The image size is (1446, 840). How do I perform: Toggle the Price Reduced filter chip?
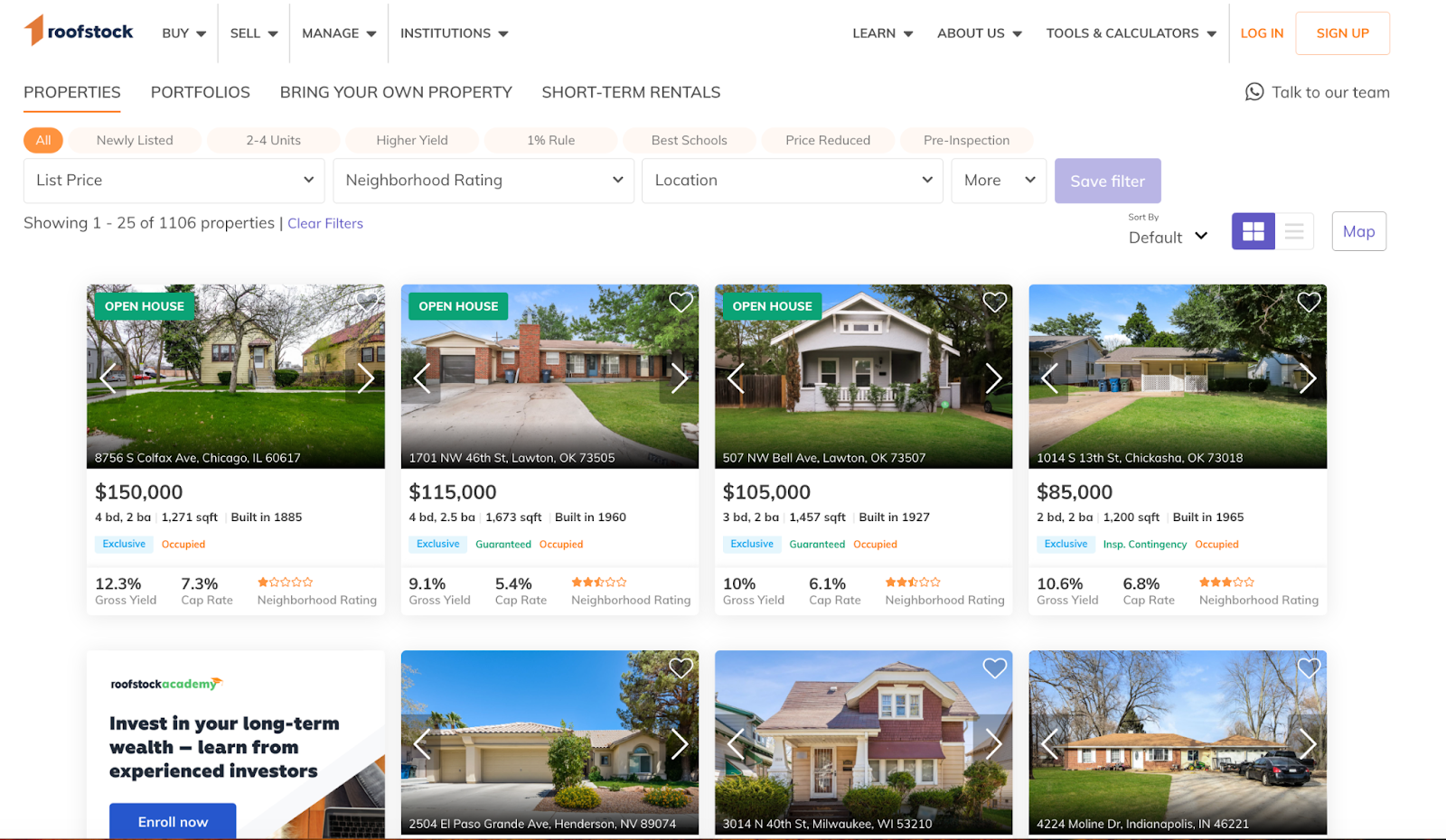click(x=828, y=140)
